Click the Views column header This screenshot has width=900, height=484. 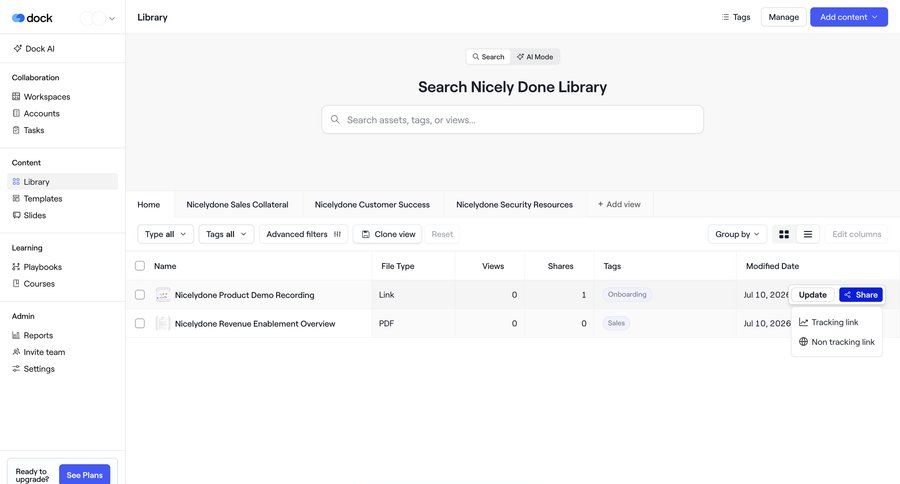493,266
